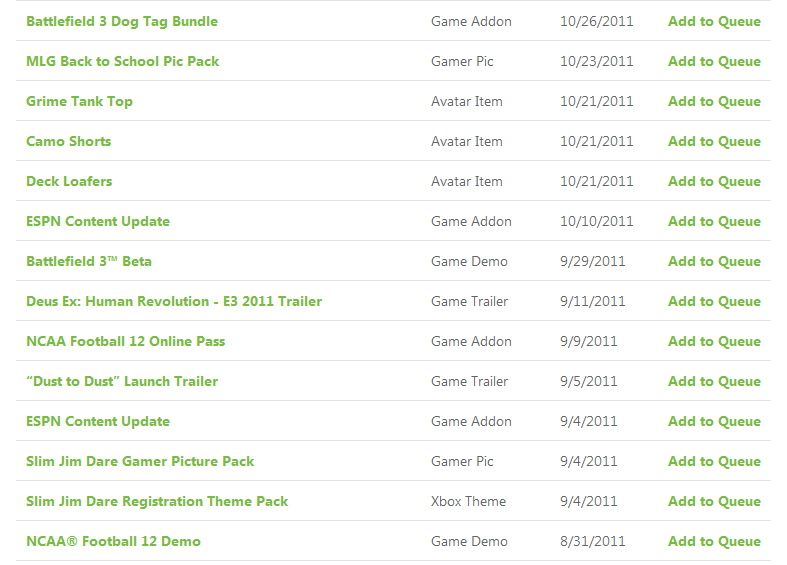Open NCAA Football 12 Demo link
This screenshot has height=565, width=787.
click(x=113, y=541)
